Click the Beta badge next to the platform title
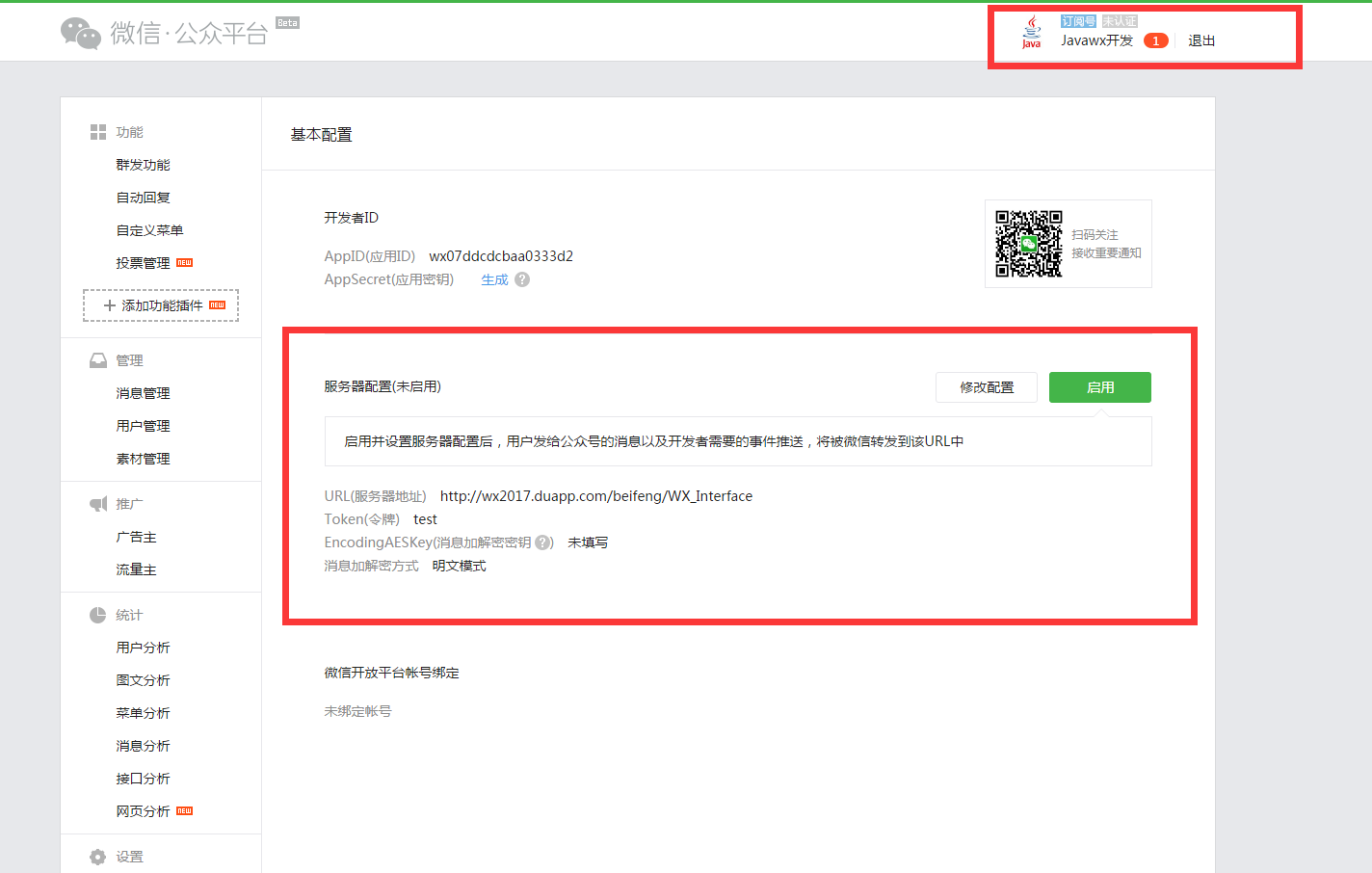The width and height of the screenshot is (1372, 873). 287,22
